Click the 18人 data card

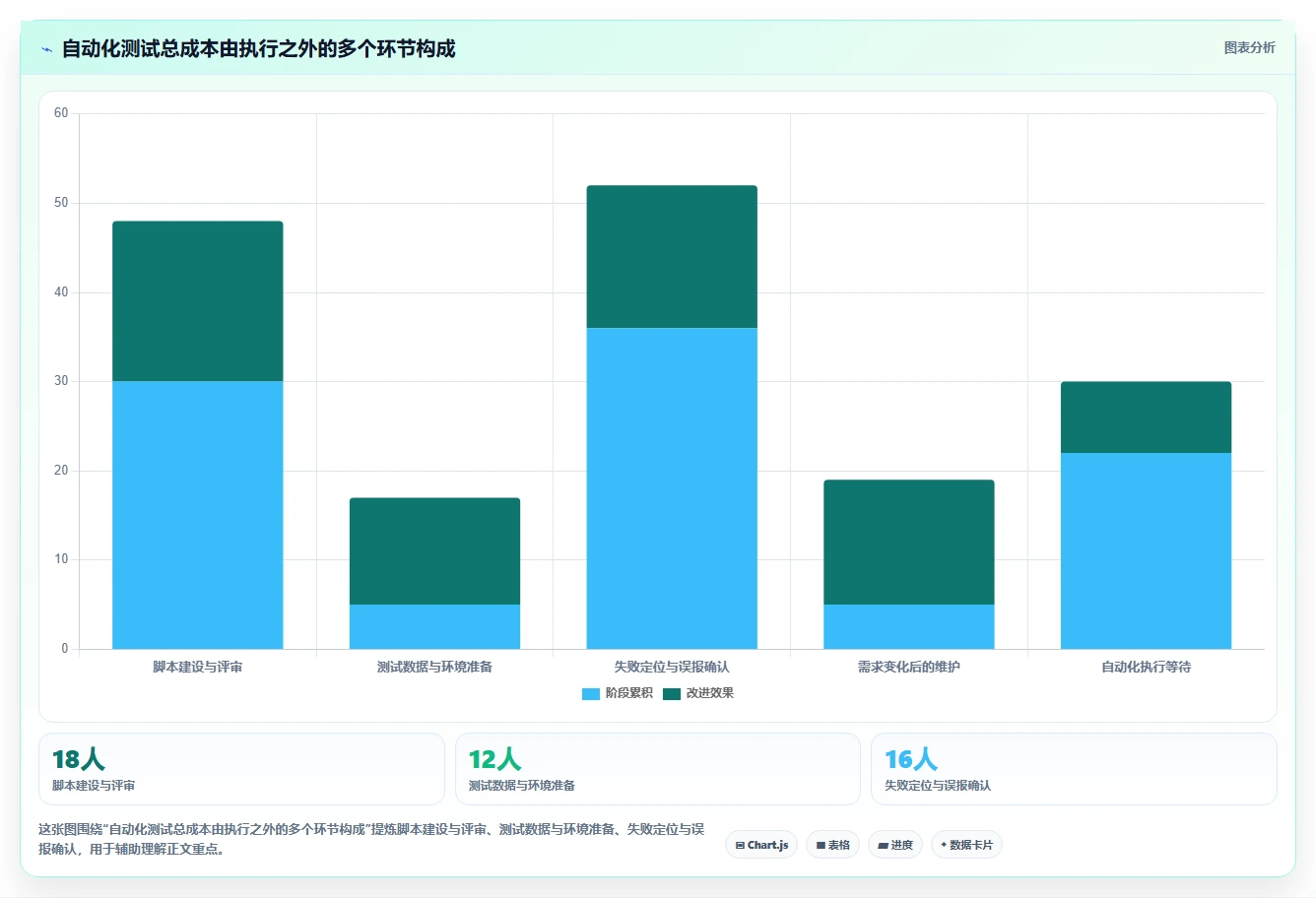pyautogui.click(x=241, y=769)
